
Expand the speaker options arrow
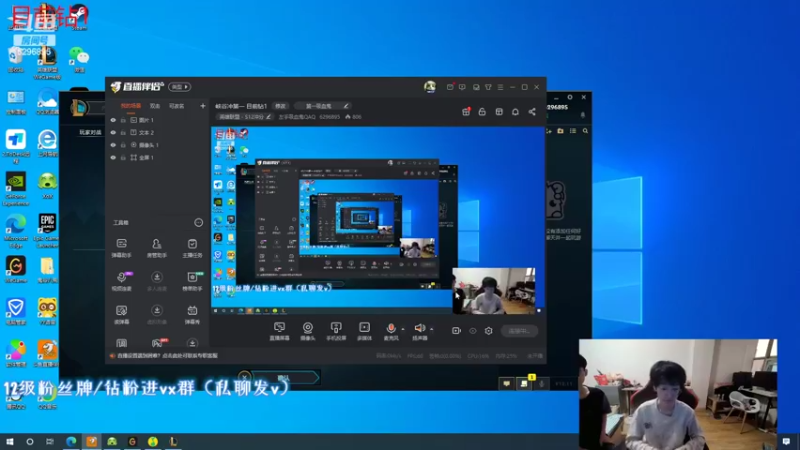pyautogui.click(x=432, y=329)
